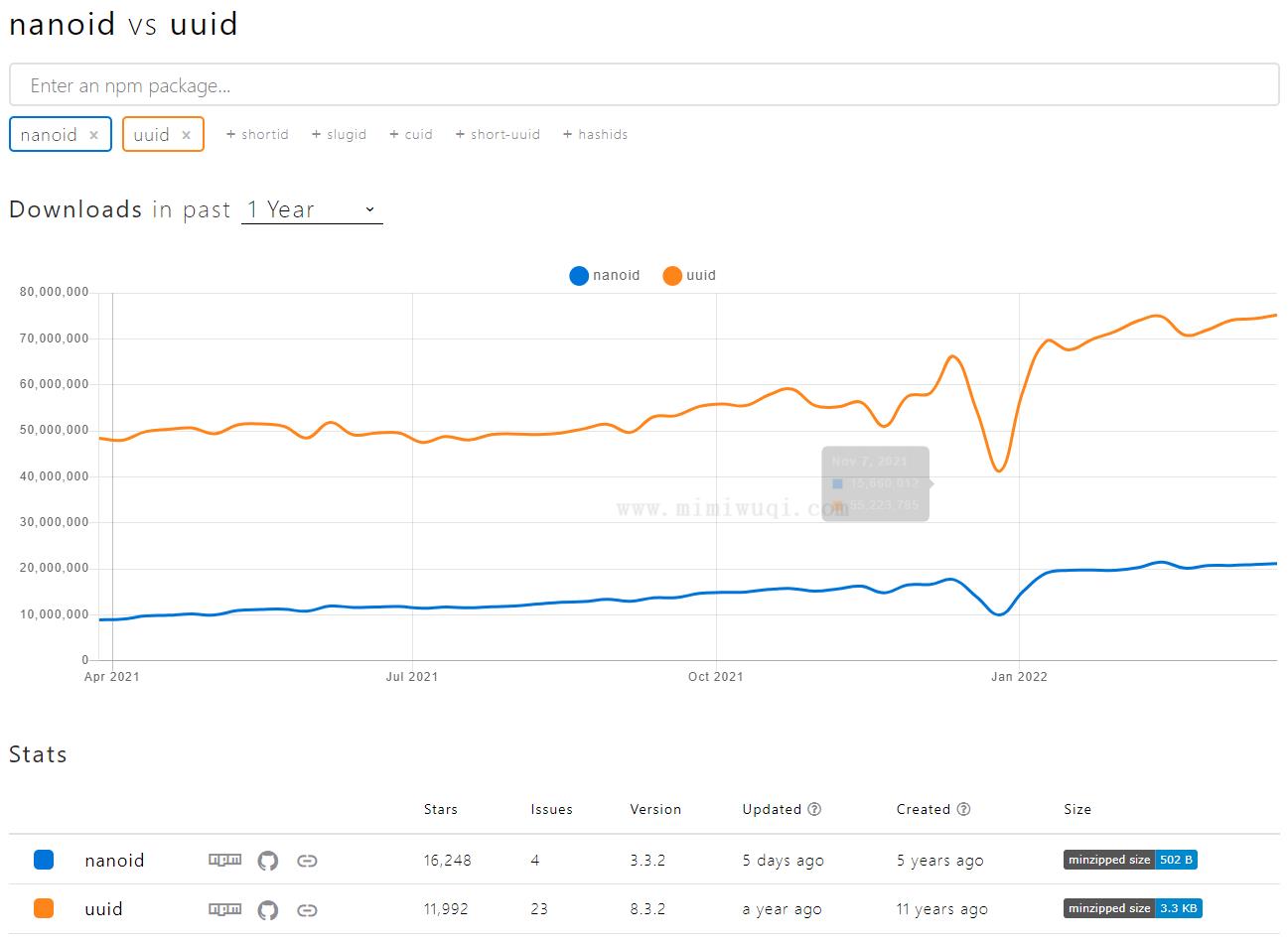Click the blue nanoid color square in Stats
Screen dimensions: 1288x943
[44, 860]
